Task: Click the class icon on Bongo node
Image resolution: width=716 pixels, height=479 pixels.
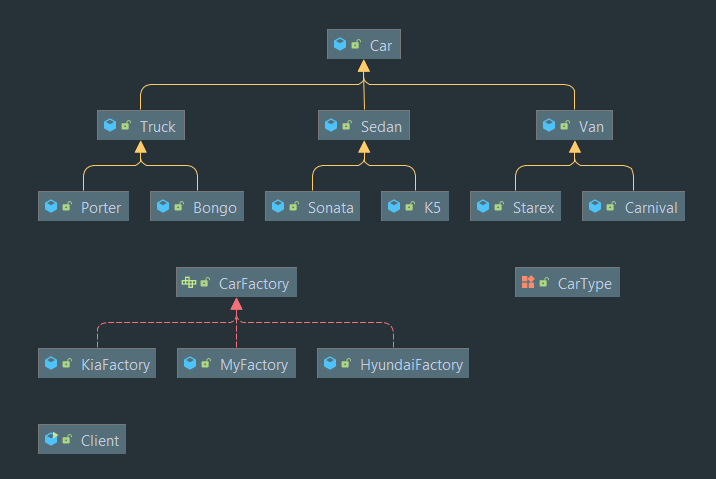Action: click(163, 206)
